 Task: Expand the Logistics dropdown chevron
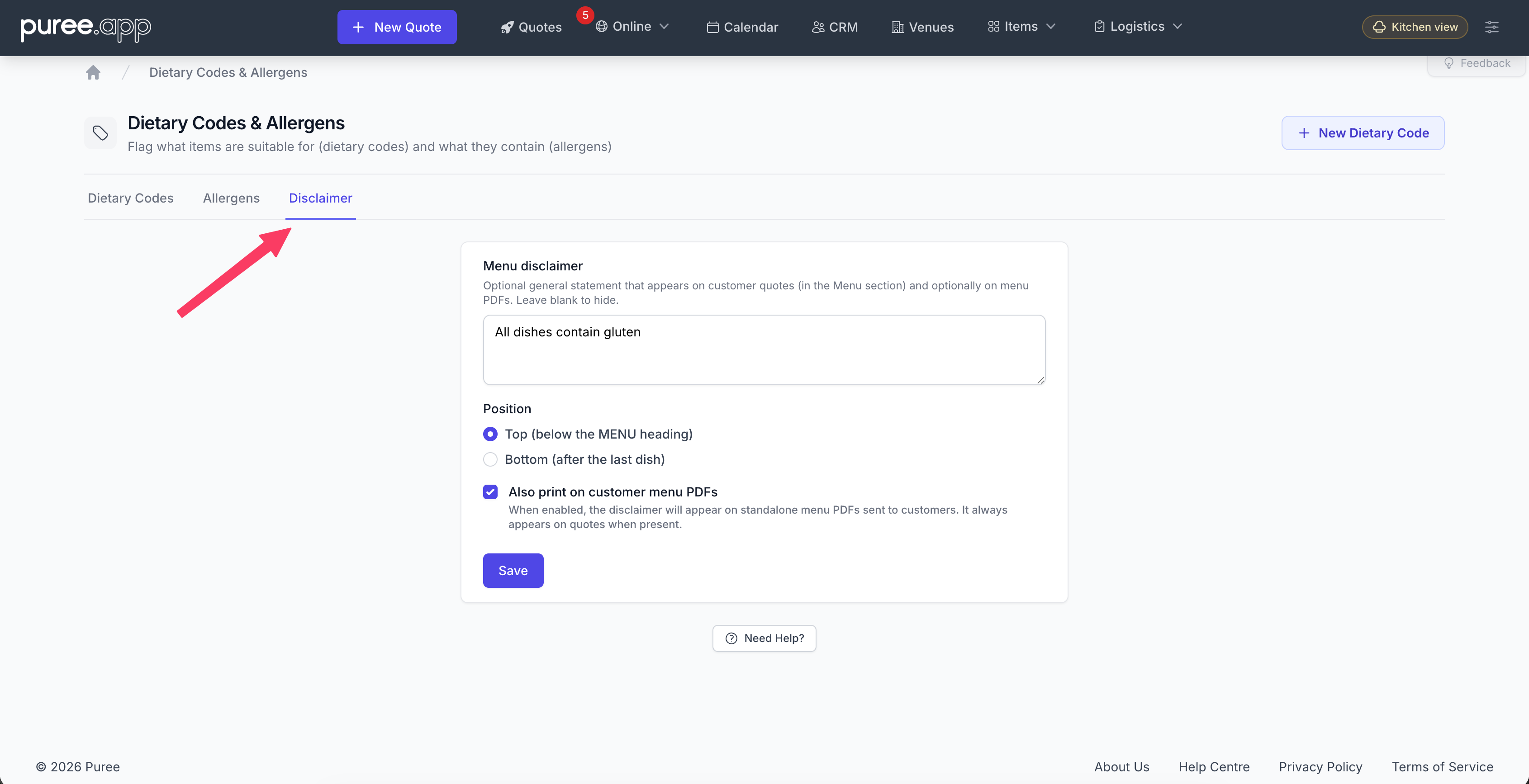1178,27
